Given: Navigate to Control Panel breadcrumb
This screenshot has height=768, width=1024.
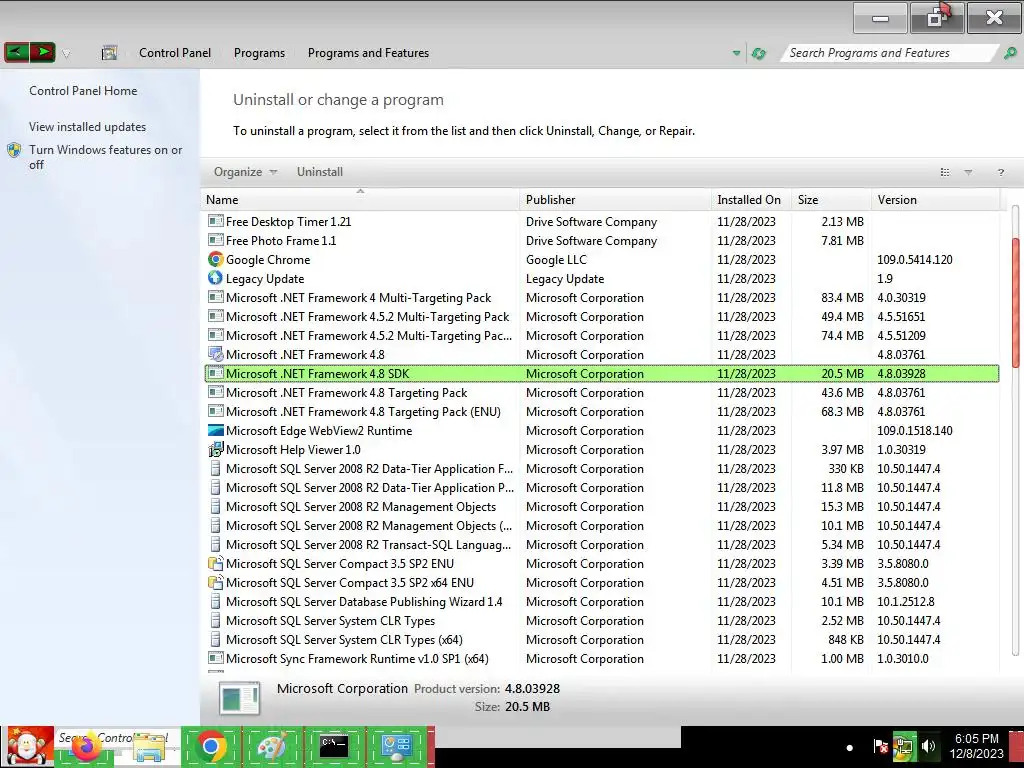Looking at the screenshot, I should coord(174,53).
